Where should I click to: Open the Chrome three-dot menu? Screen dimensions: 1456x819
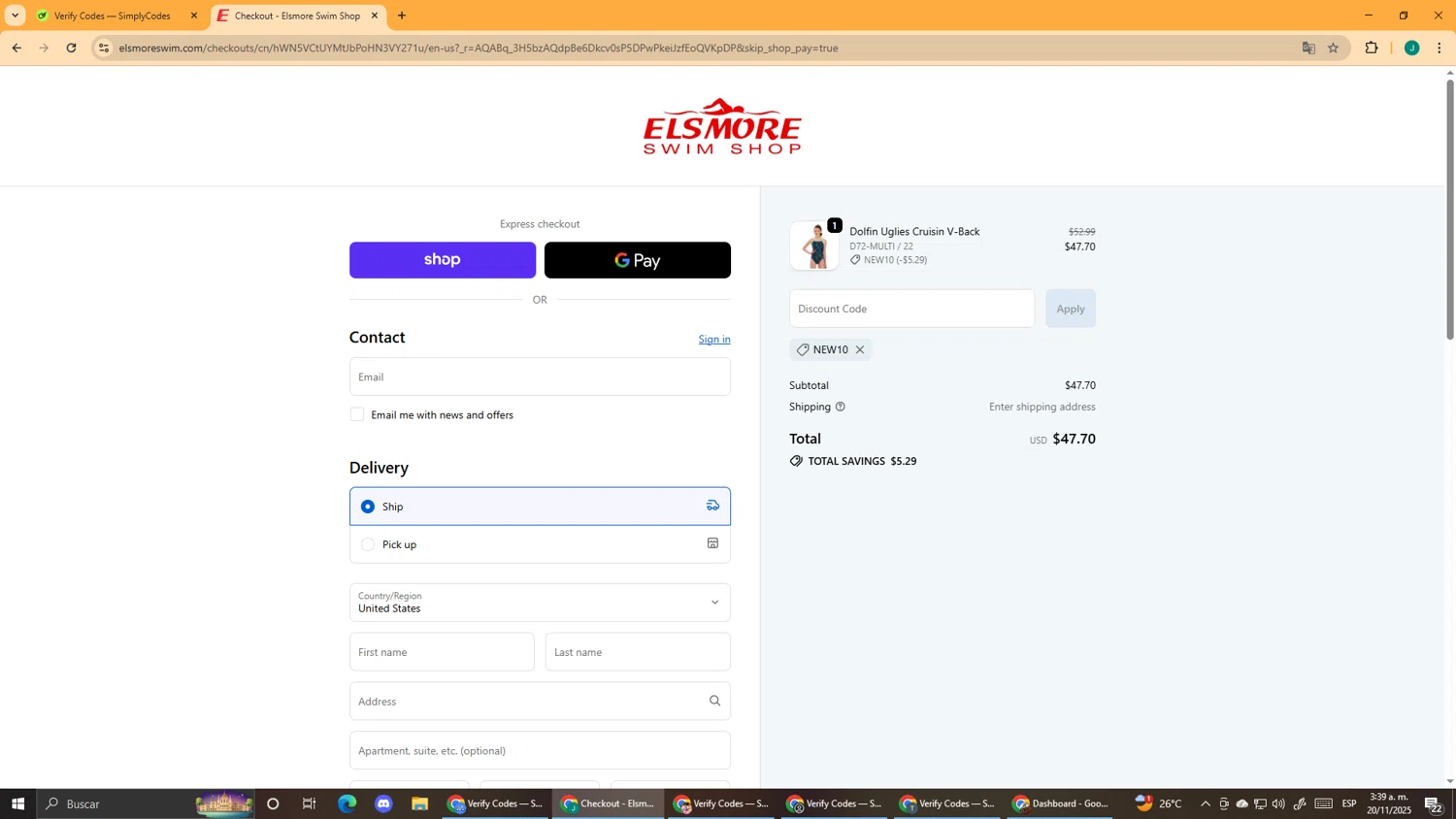[1439, 48]
